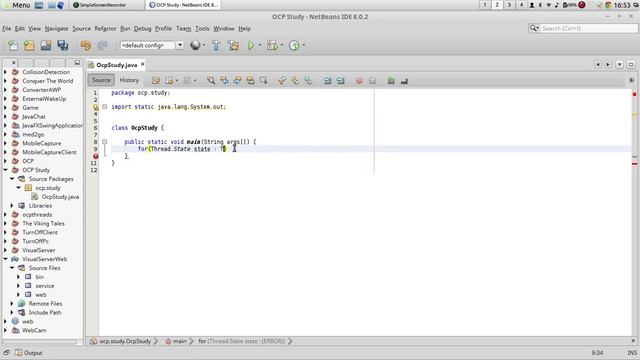Click the red error stripe marker at top
Image resolution: width=640 pixels, height=360 pixels.
pos(634,94)
